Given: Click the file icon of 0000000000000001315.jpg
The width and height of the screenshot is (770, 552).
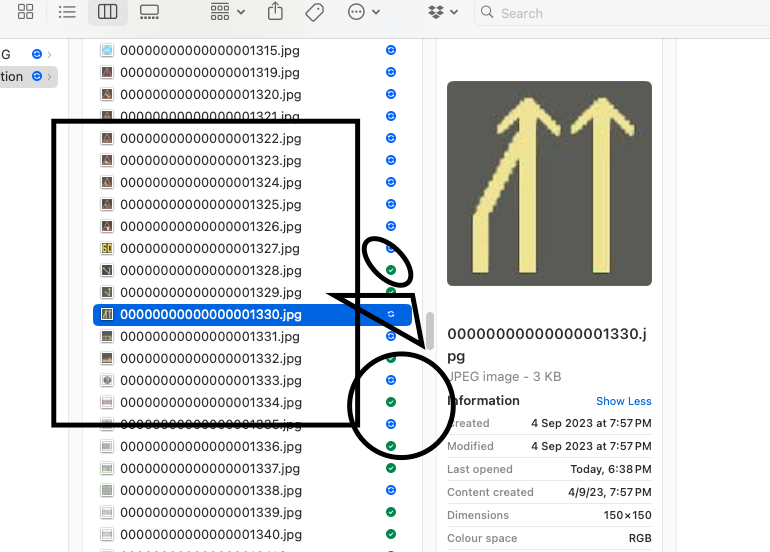Looking at the screenshot, I should [x=107, y=50].
